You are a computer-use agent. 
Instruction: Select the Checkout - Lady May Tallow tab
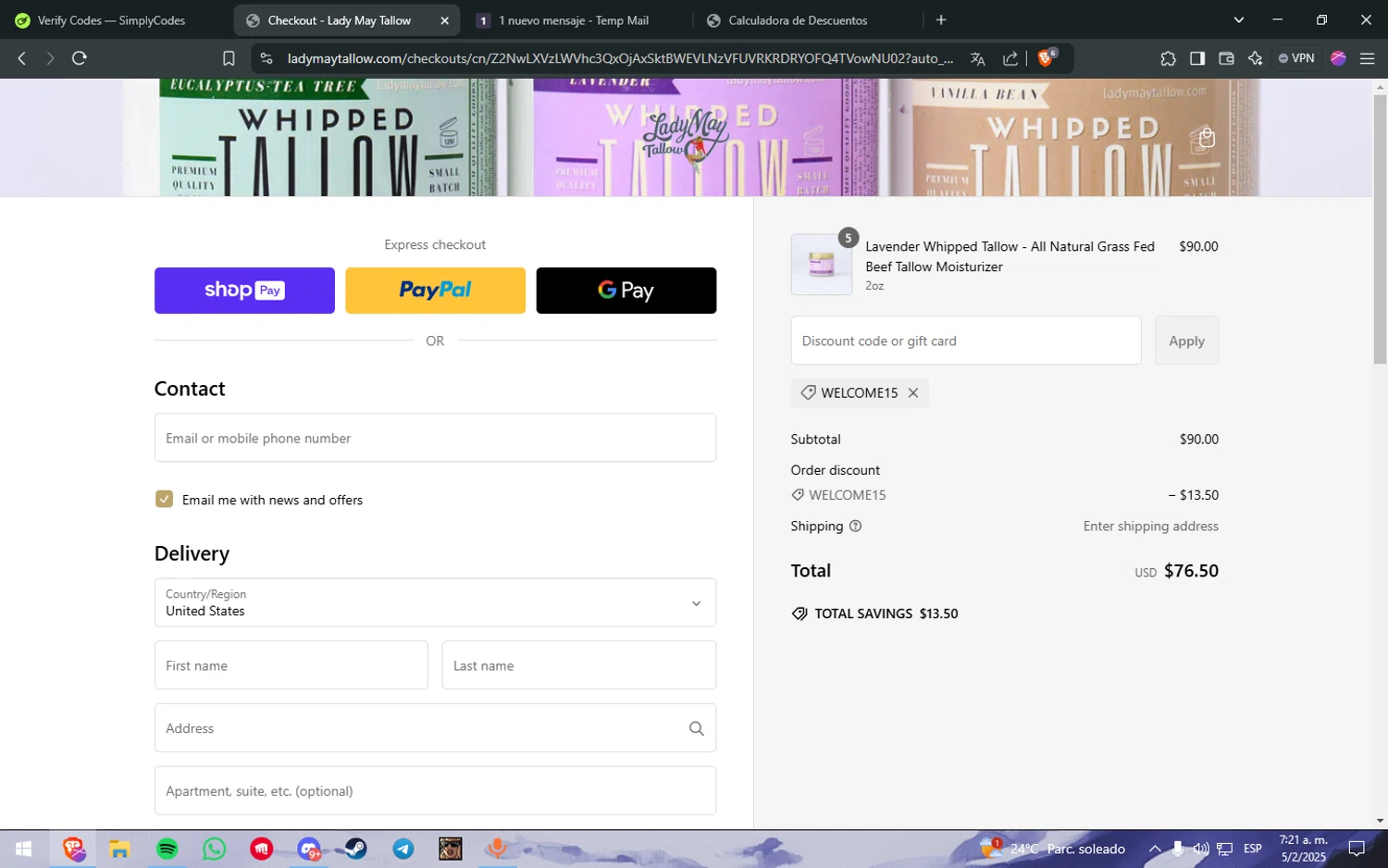point(339,20)
